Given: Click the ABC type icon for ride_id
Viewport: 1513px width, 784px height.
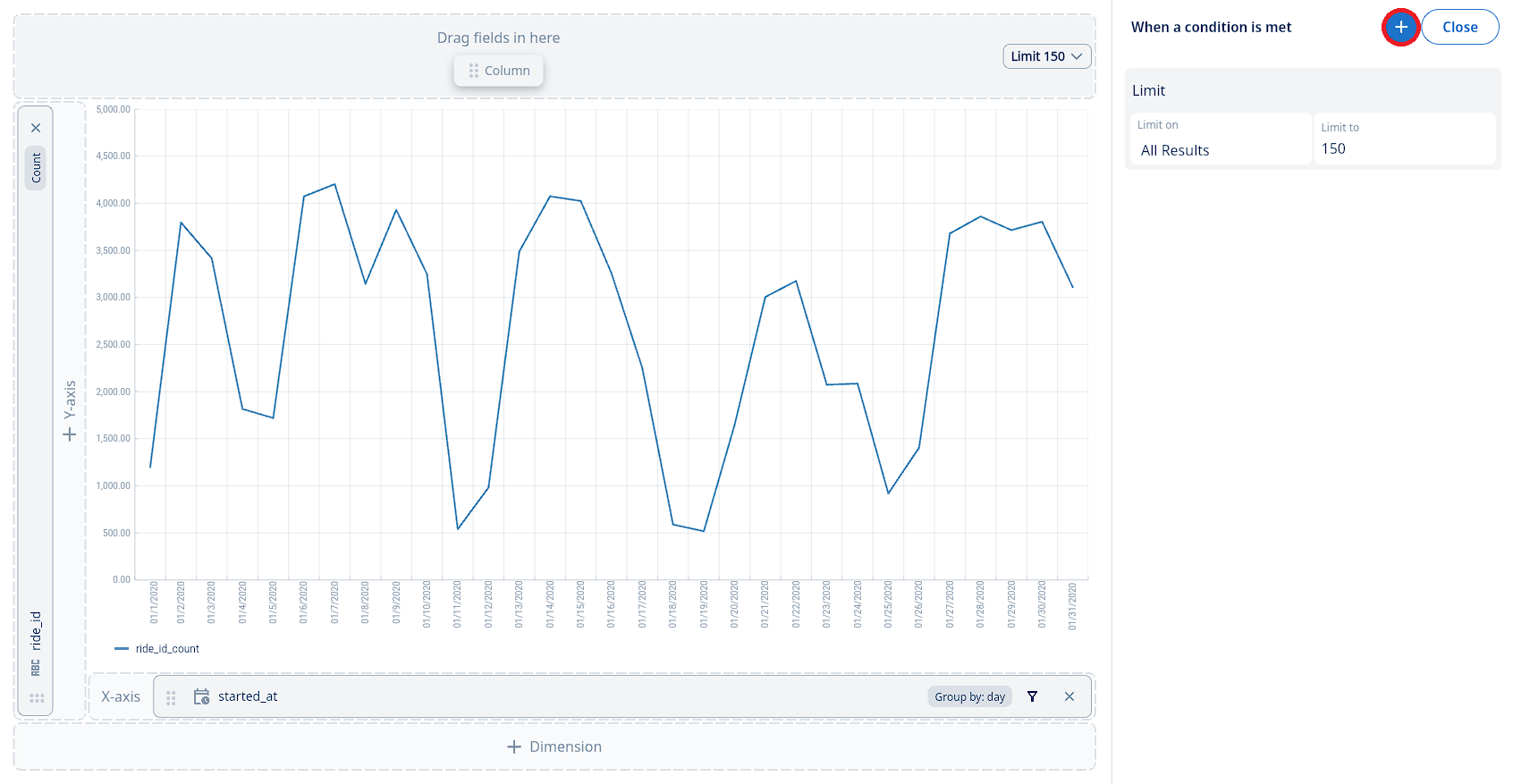Looking at the screenshot, I should [x=36, y=667].
